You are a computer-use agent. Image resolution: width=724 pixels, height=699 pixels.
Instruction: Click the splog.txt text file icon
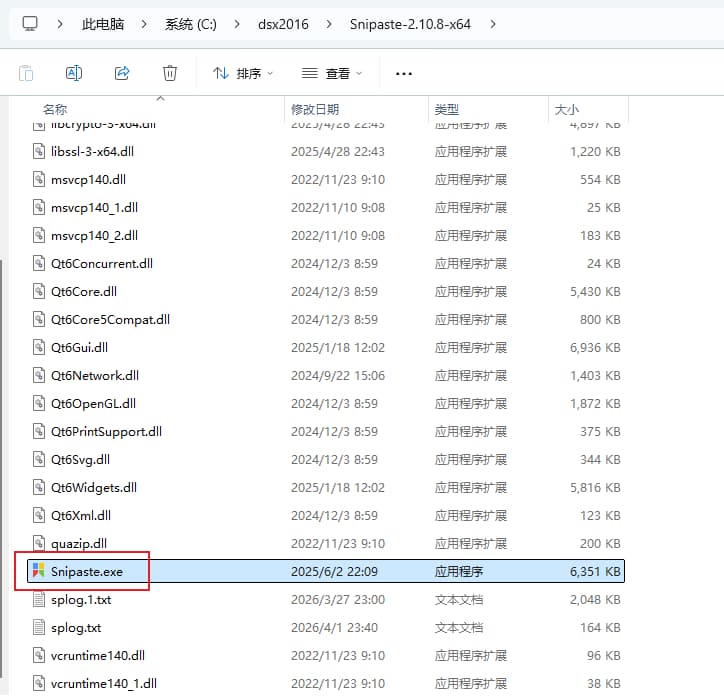point(38,628)
